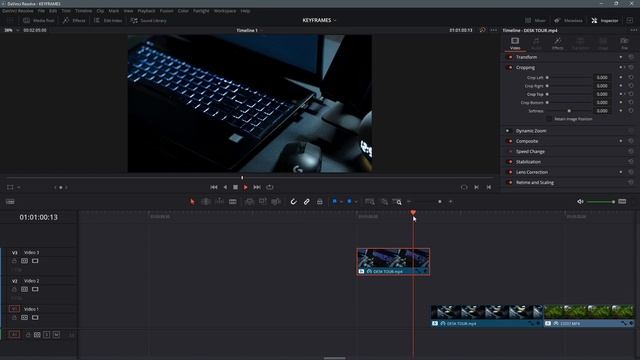Select the Effects tab in Inspector
Image resolution: width=640 pixels, height=360 pixels.
click(558, 43)
